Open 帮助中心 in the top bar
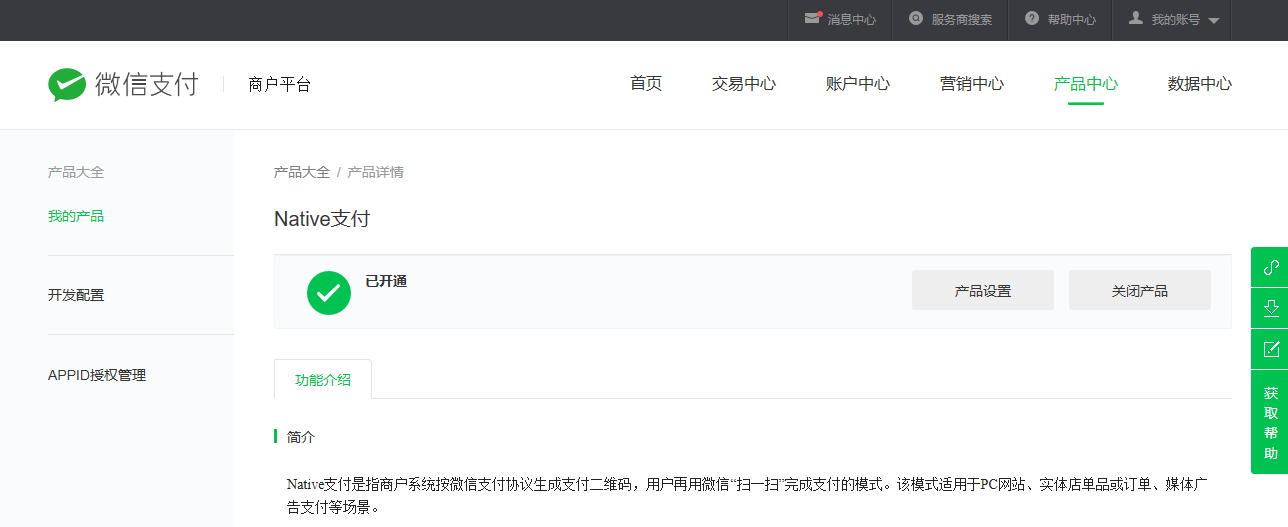1288x527 pixels. click(1072, 20)
